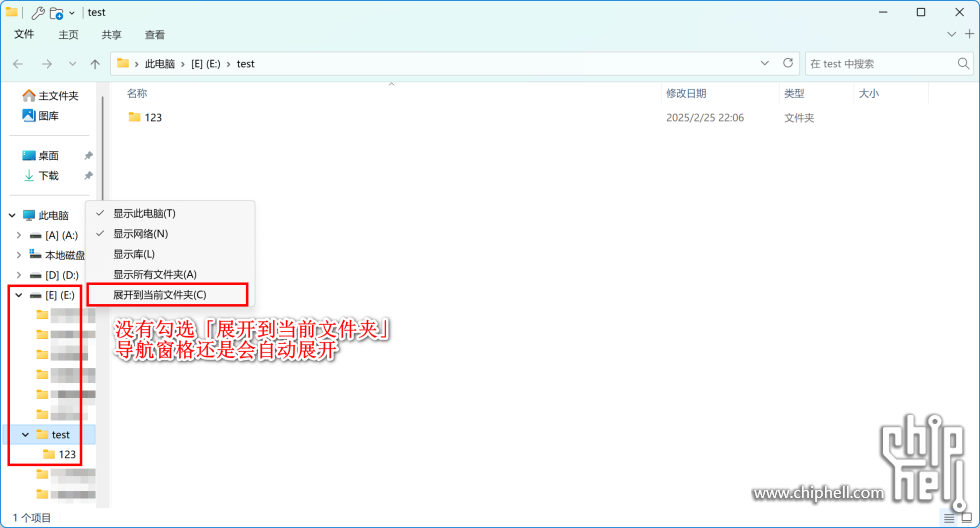Screen dimensions: 980x528
Task: Open 主文件夹 in the navigation pane
Action: pyautogui.click(x=50, y=96)
